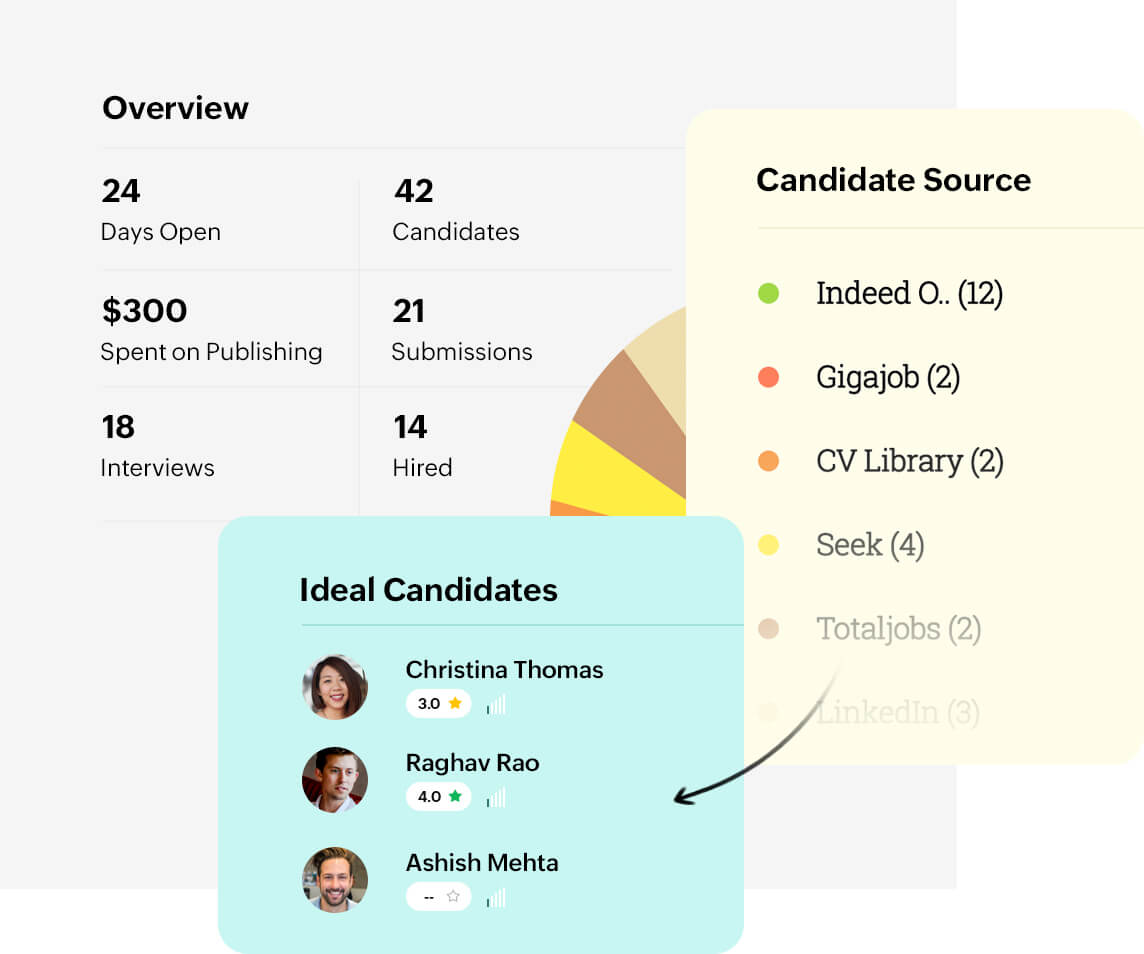Image resolution: width=1144 pixels, height=954 pixels.
Task: Click the 18 Interviews overview stat
Action: pos(157,446)
